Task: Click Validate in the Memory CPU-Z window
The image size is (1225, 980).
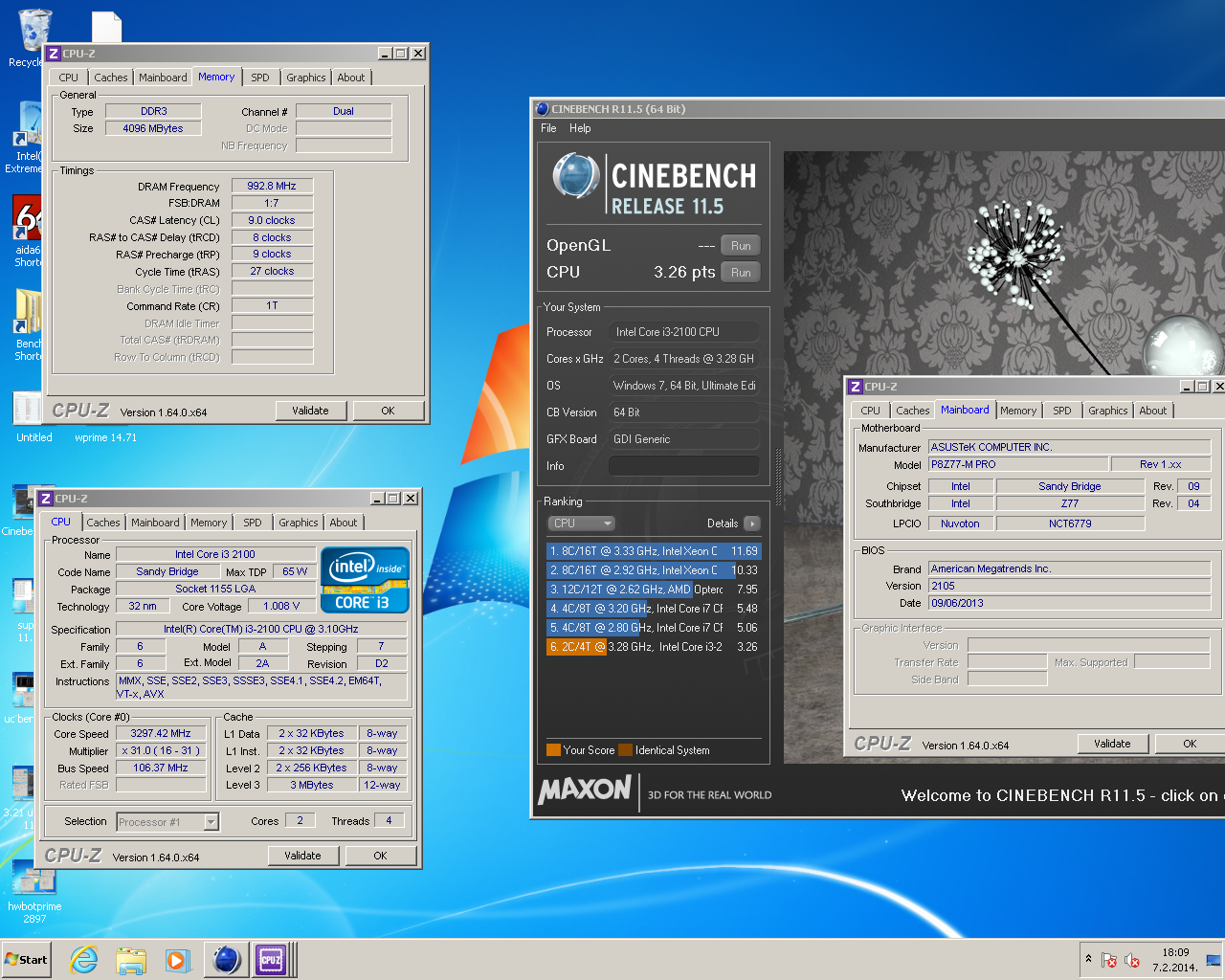Action: click(x=310, y=411)
